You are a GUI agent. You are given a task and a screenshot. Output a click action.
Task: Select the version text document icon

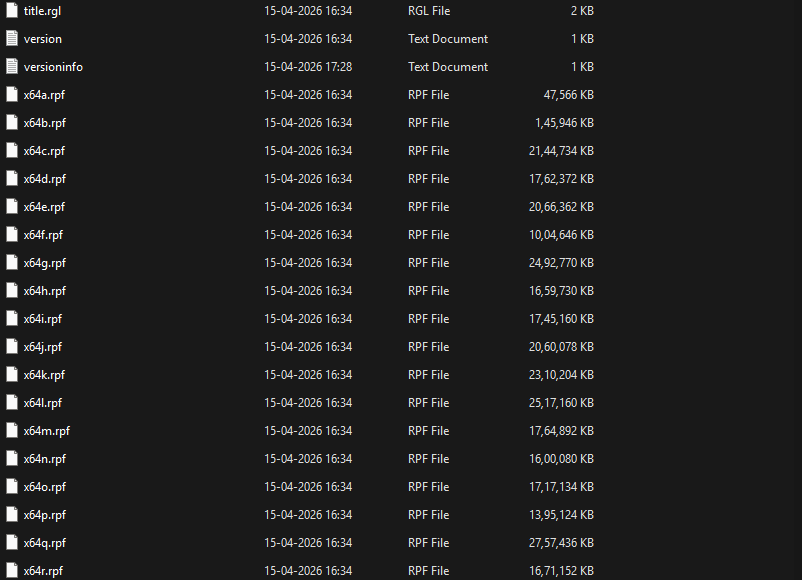point(12,39)
